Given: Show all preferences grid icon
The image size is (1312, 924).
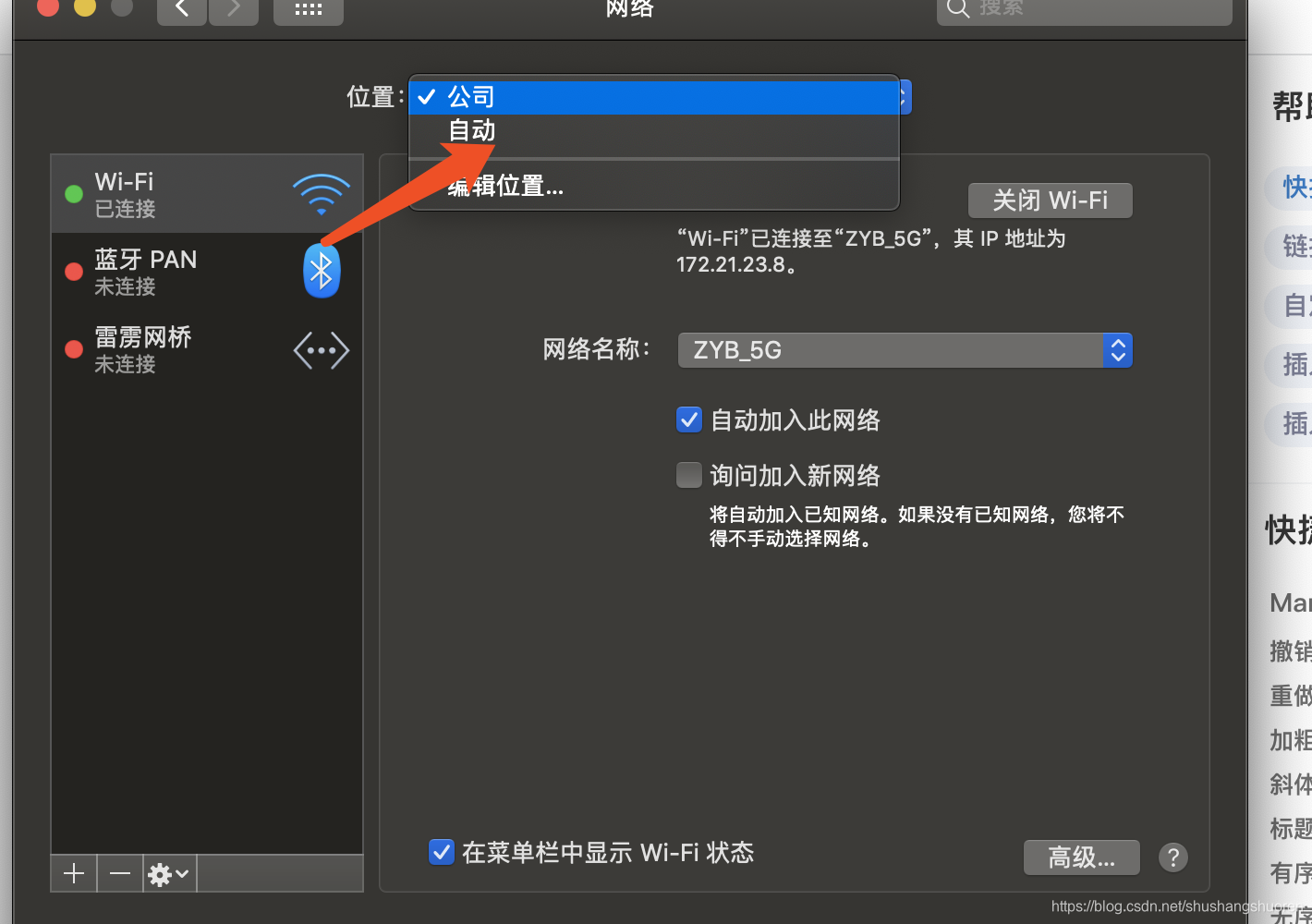Looking at the screenshot, I should click(x=309, y=9).
